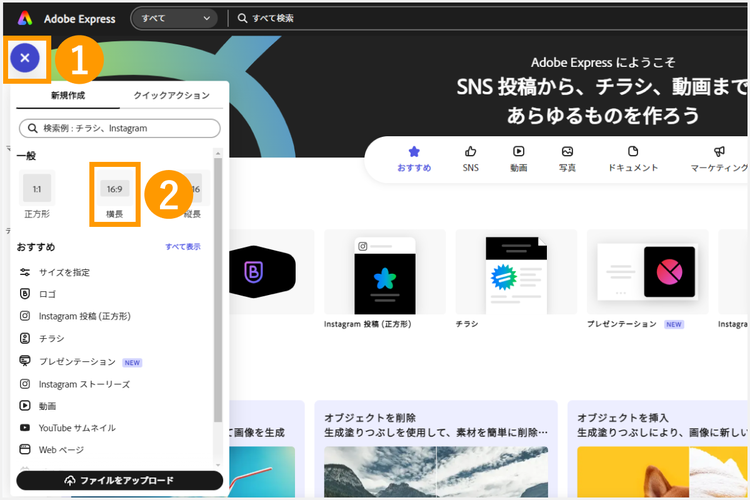Click the panel's vertical scrollbar

click(x=218, y=289)
